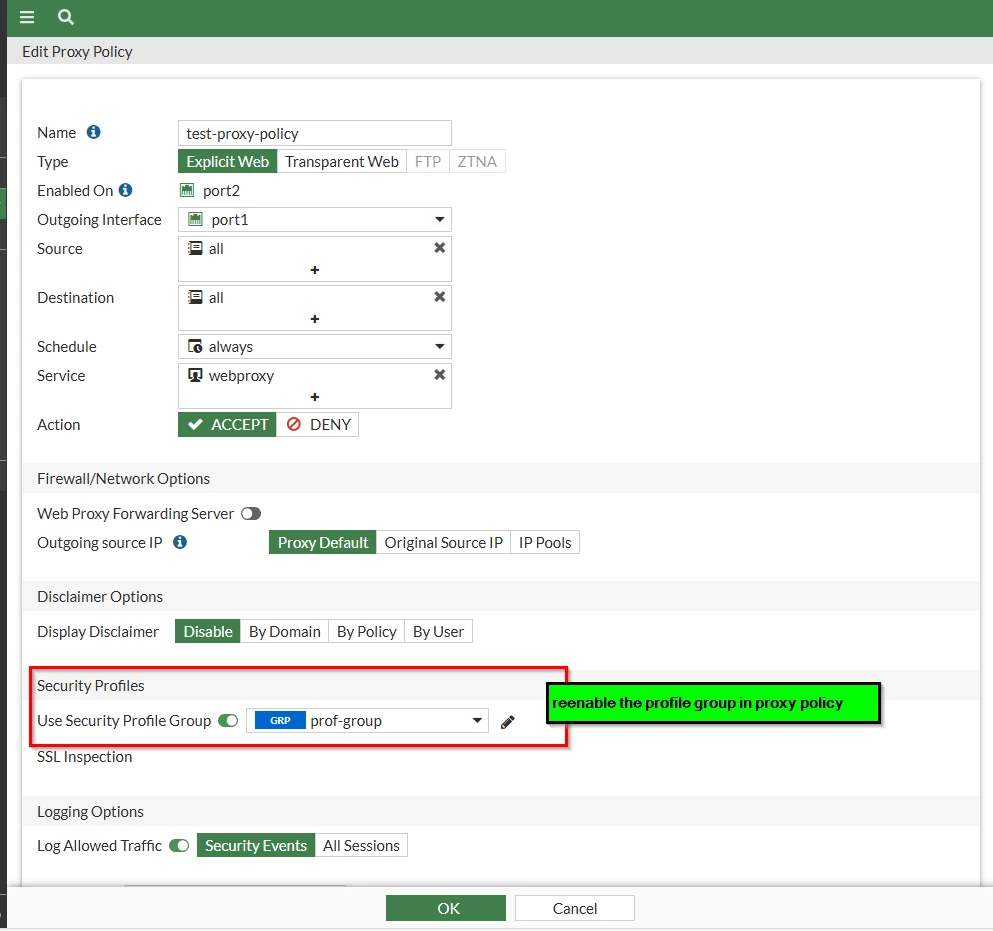Image resolution: width=993 pixels, height=931 pixels.
Task: Click OK to save proxy policy
Action: point(446,908)
